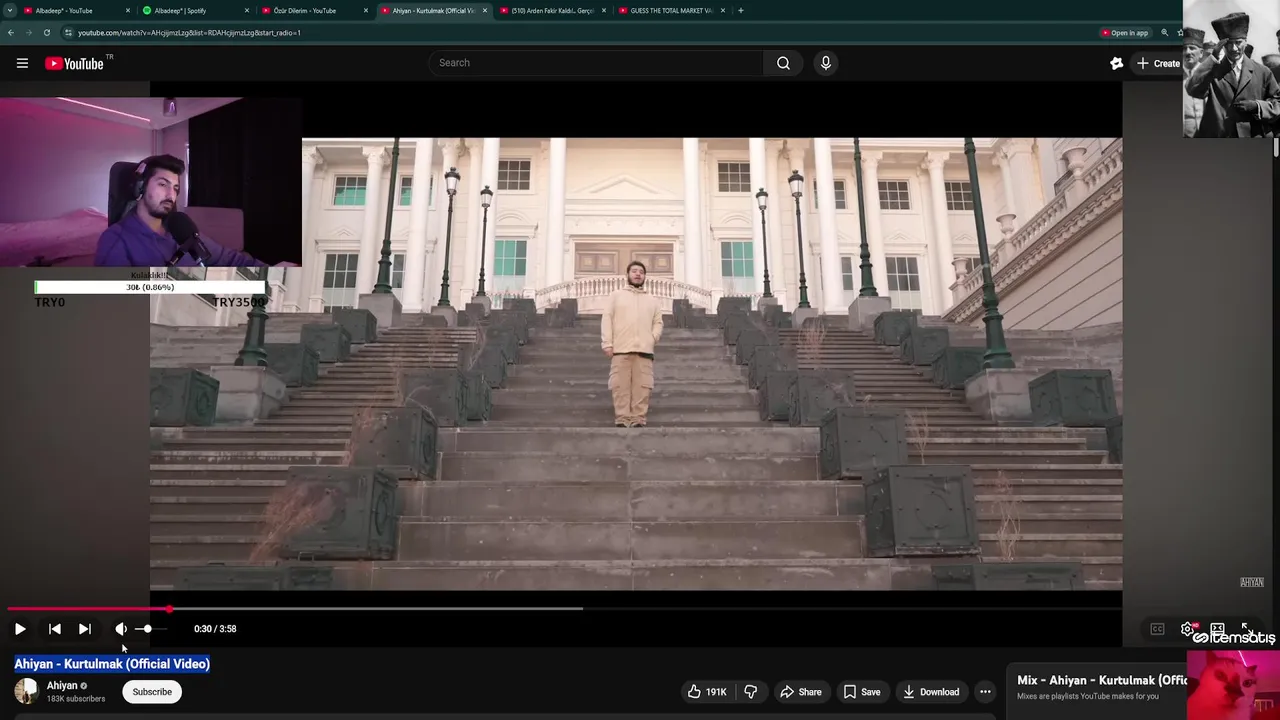Image resolution: width=1280 pixels, height=720 pixels.
Task: Start voice search with microphone icon
Action: (825, 63)
